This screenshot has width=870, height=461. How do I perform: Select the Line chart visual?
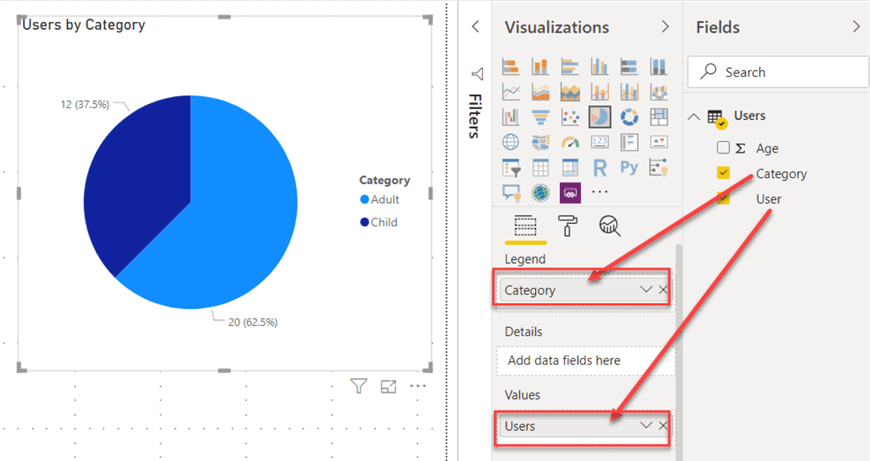coord(510,92)
